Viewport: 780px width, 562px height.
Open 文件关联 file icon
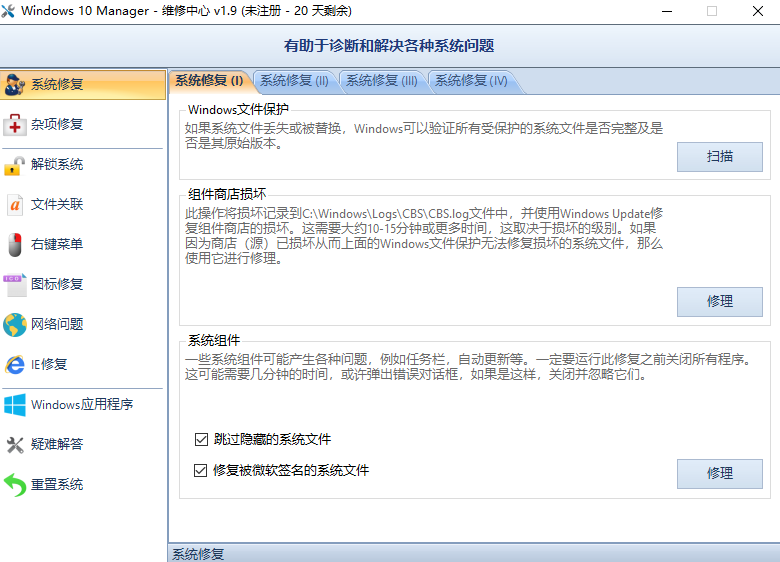coord(15,204)
